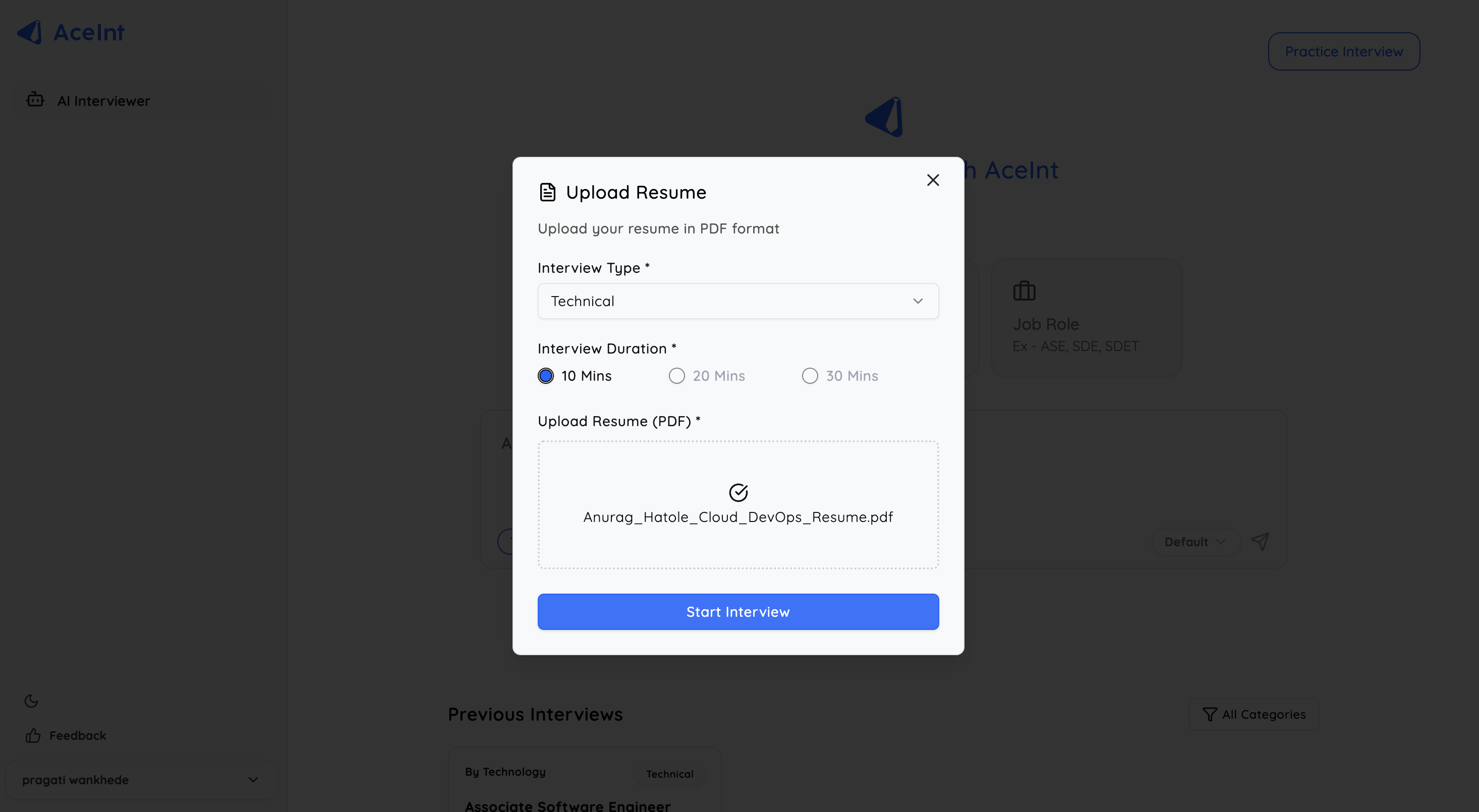The image size is (1479, 812).
Task: Click the large AceInt logo in the main page
Action: click(885, 117)
